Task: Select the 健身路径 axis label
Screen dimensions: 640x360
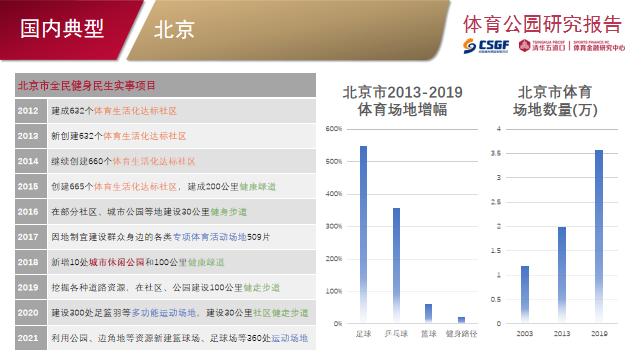Action: click(461, 334)
